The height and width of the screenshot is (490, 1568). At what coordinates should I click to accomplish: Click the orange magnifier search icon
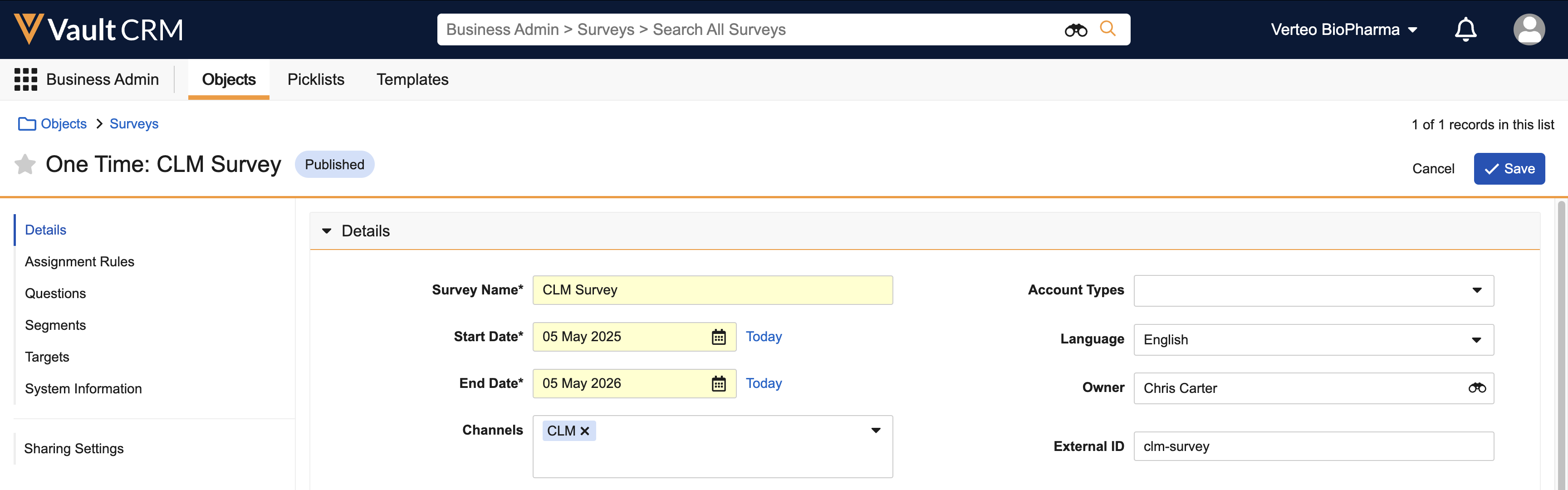(x=1107, y=29)
